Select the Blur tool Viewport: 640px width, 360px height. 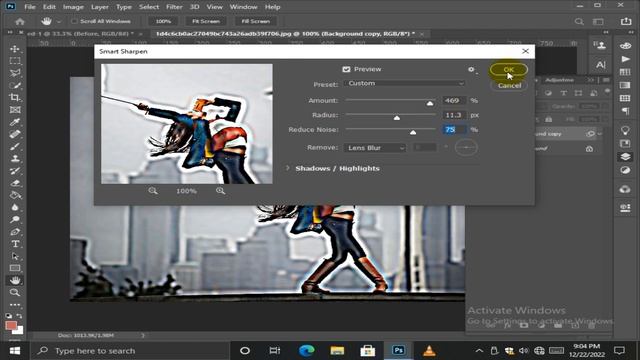(15, 207)
